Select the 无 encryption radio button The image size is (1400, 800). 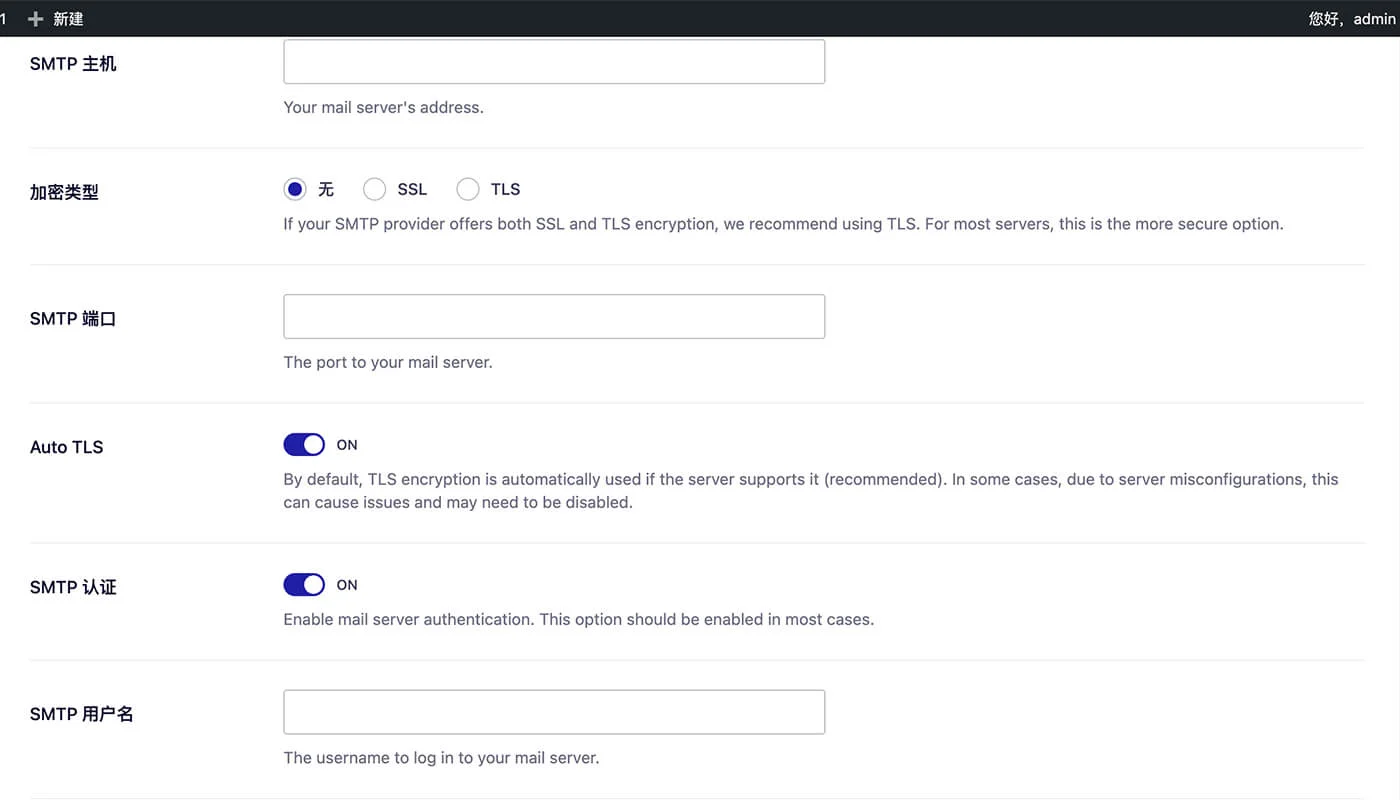point(295,189)
